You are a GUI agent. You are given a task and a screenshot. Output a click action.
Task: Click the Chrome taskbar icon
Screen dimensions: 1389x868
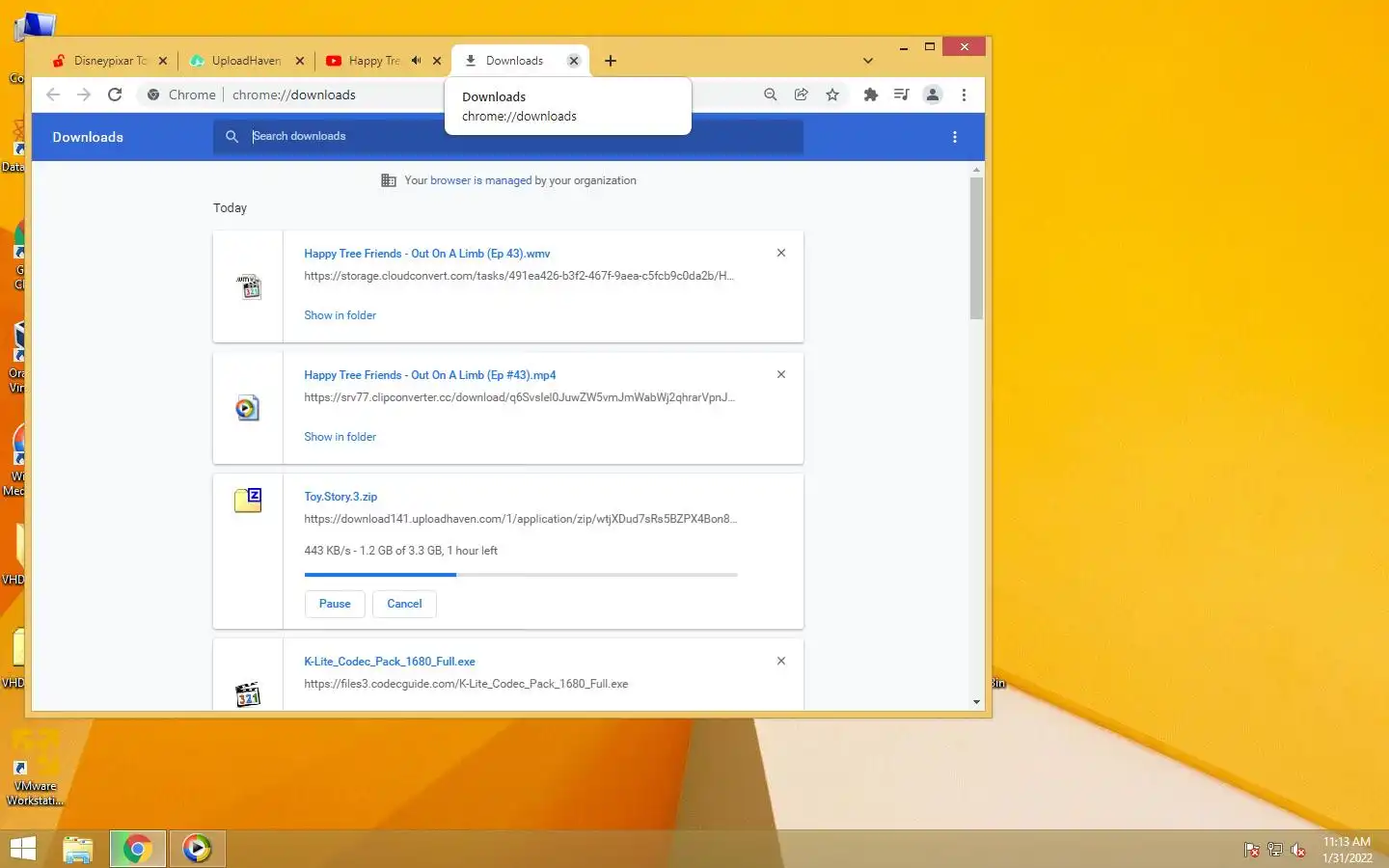tap(138, 849)
